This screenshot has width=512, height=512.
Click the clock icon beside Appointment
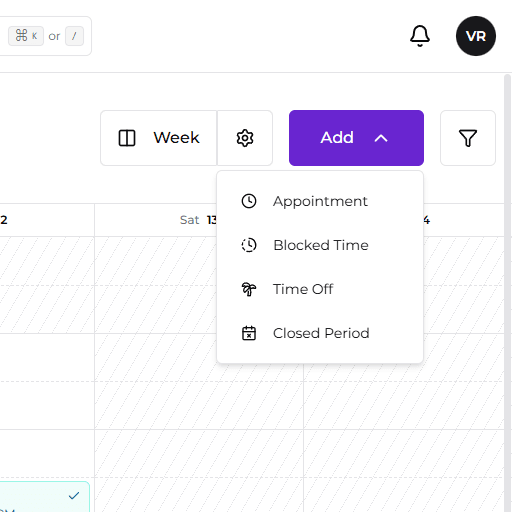[249, 201]
